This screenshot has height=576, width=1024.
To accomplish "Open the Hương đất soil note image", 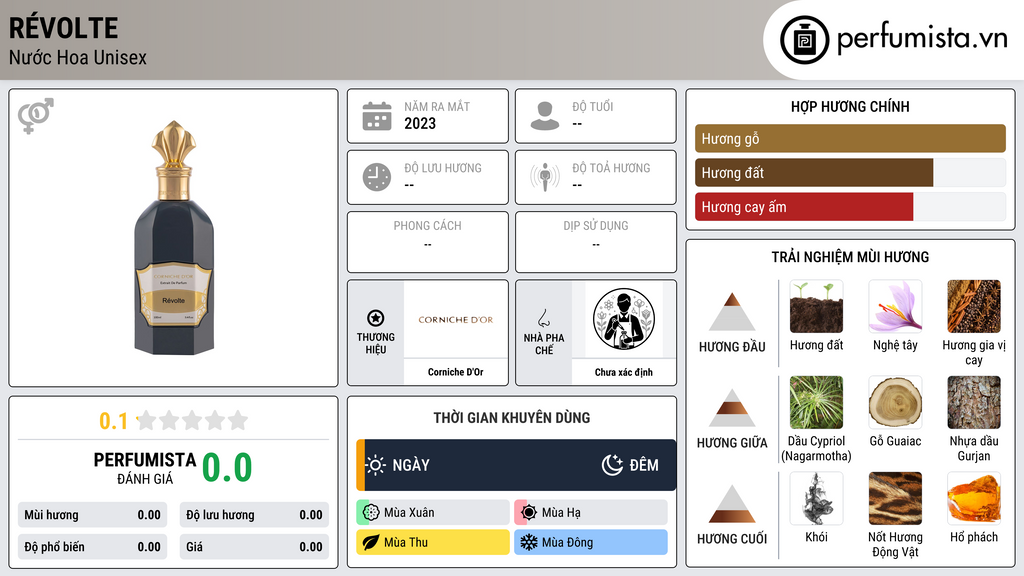I will coord(816,306).
